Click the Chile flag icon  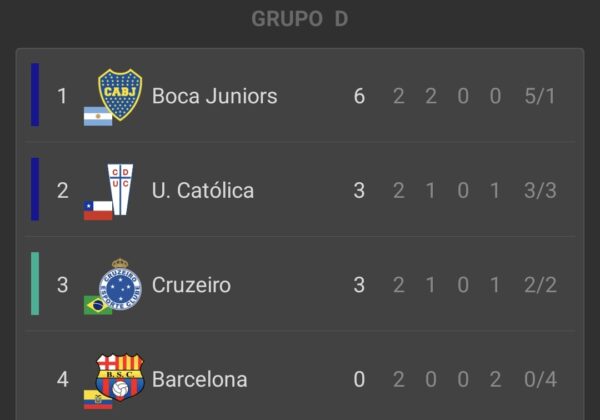98,210
